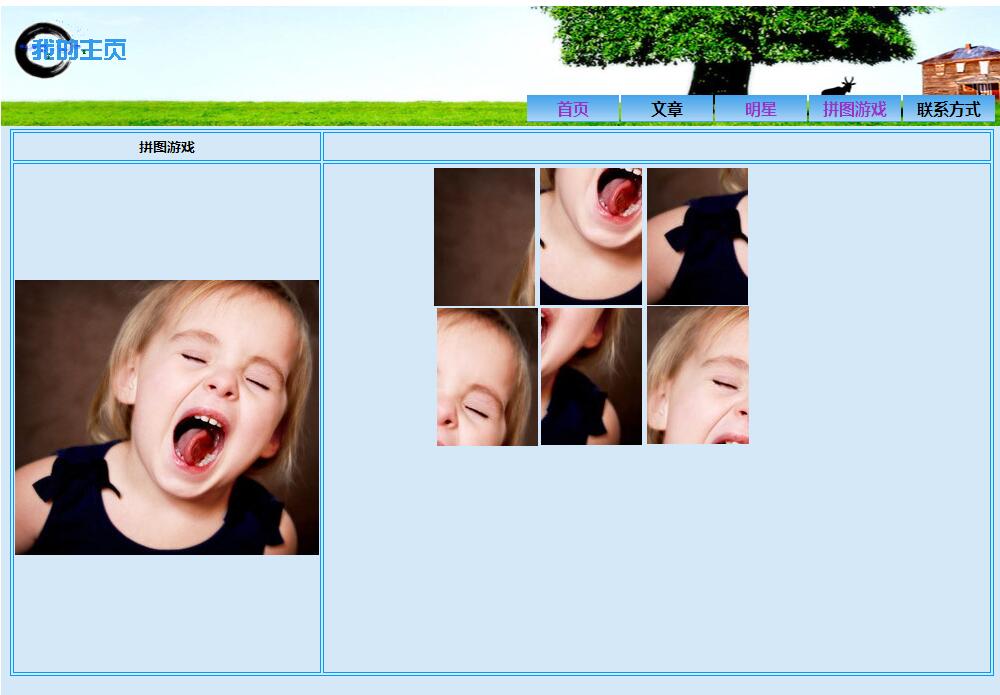Click the empty header cell above puzzle pieces
The image size is (1000, 695).
pyautogui.click(x=657, y=147)
